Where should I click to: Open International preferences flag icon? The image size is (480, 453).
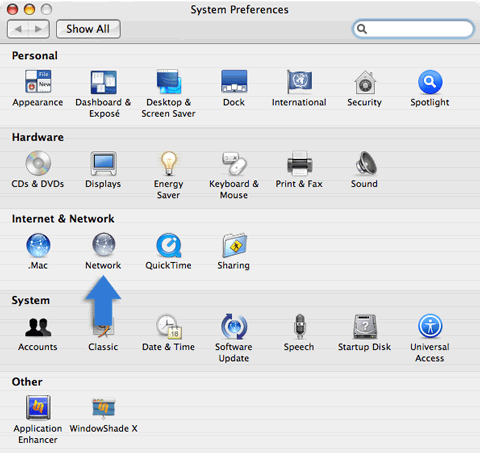tap(299, 82)
